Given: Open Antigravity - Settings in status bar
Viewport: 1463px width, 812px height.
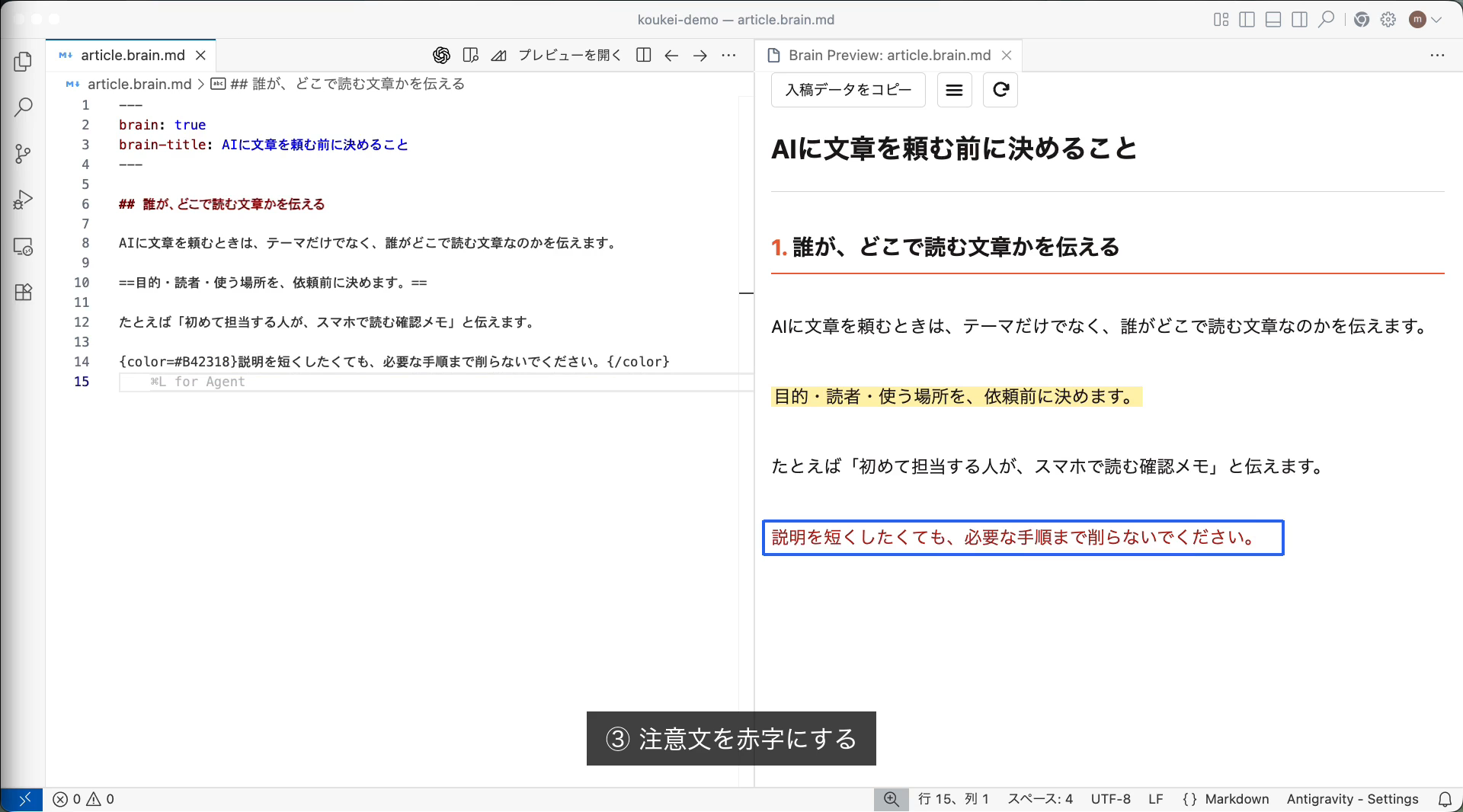Looking at the screenshot, I should pyautogui.click(x=1353, y=799).
